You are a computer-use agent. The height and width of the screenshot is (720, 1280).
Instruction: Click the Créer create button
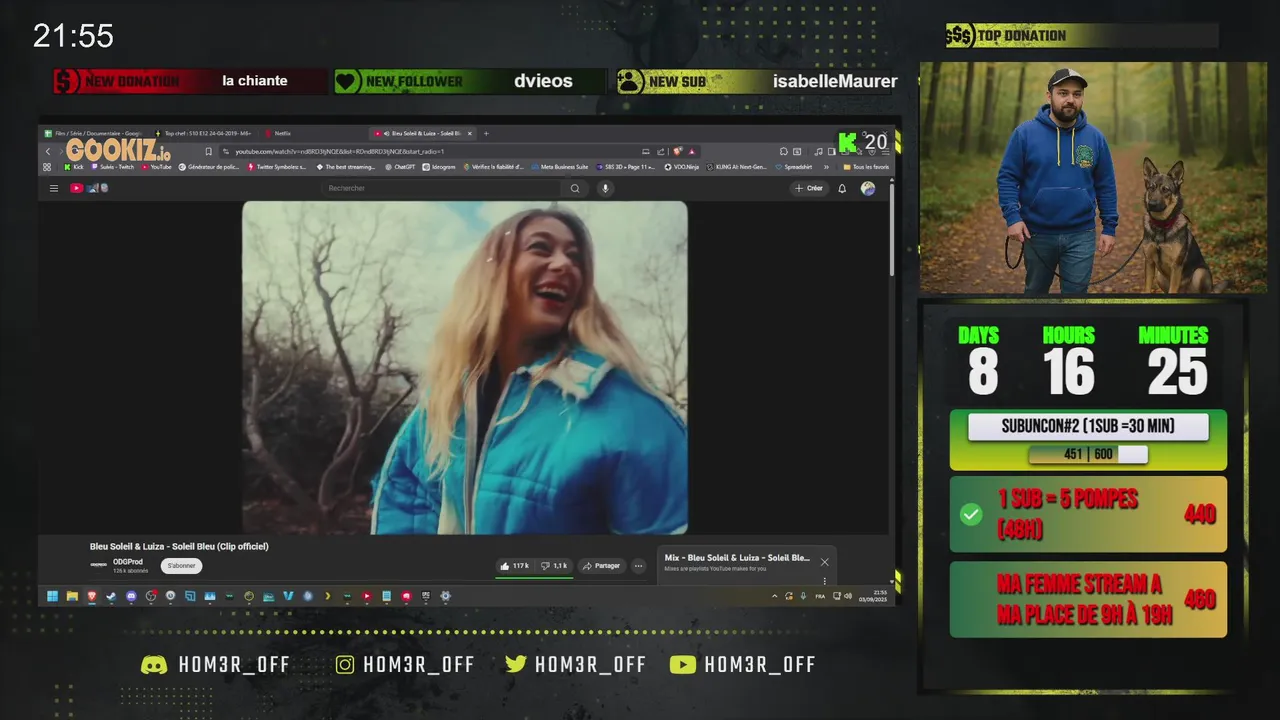coord(809,188)
